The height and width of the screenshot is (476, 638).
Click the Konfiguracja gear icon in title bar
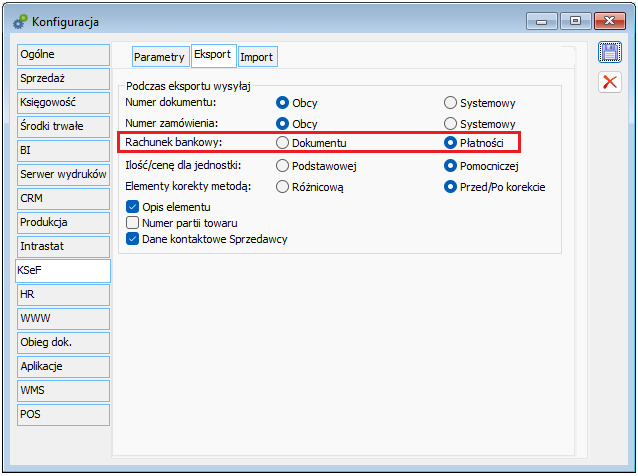(x=19, y=21)
